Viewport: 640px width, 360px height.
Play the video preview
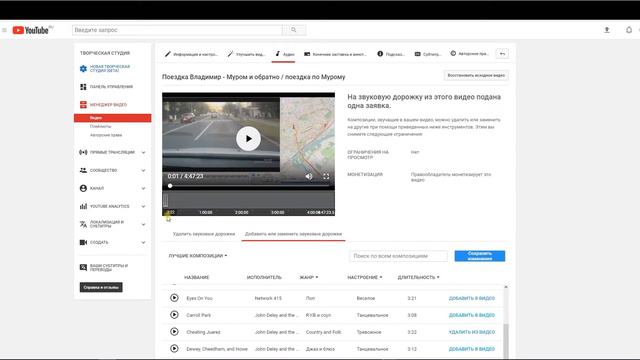tap(249, 139)
